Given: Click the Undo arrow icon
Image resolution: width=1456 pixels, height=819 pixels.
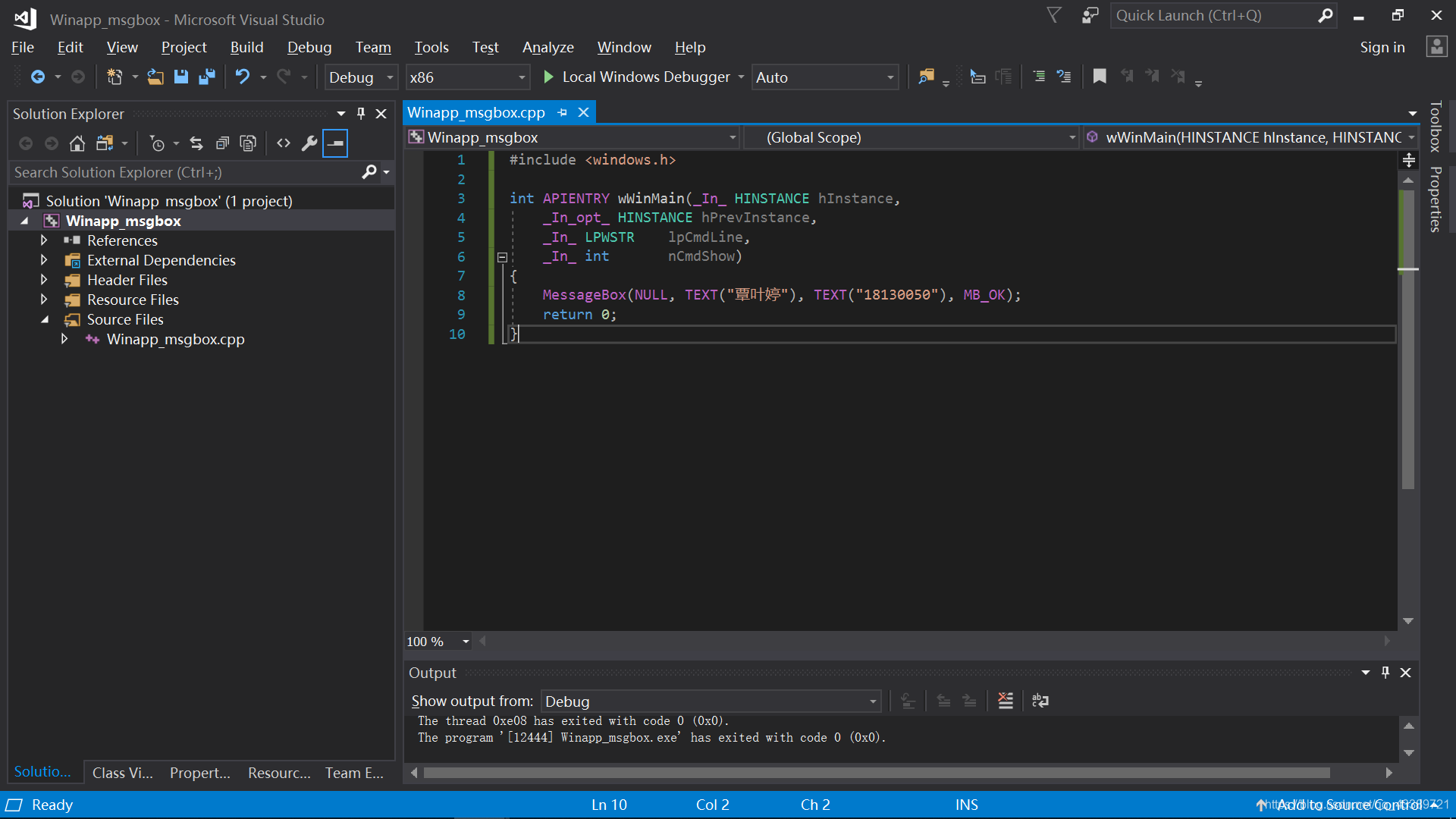Looking at the screenshot, I should 242,77.
